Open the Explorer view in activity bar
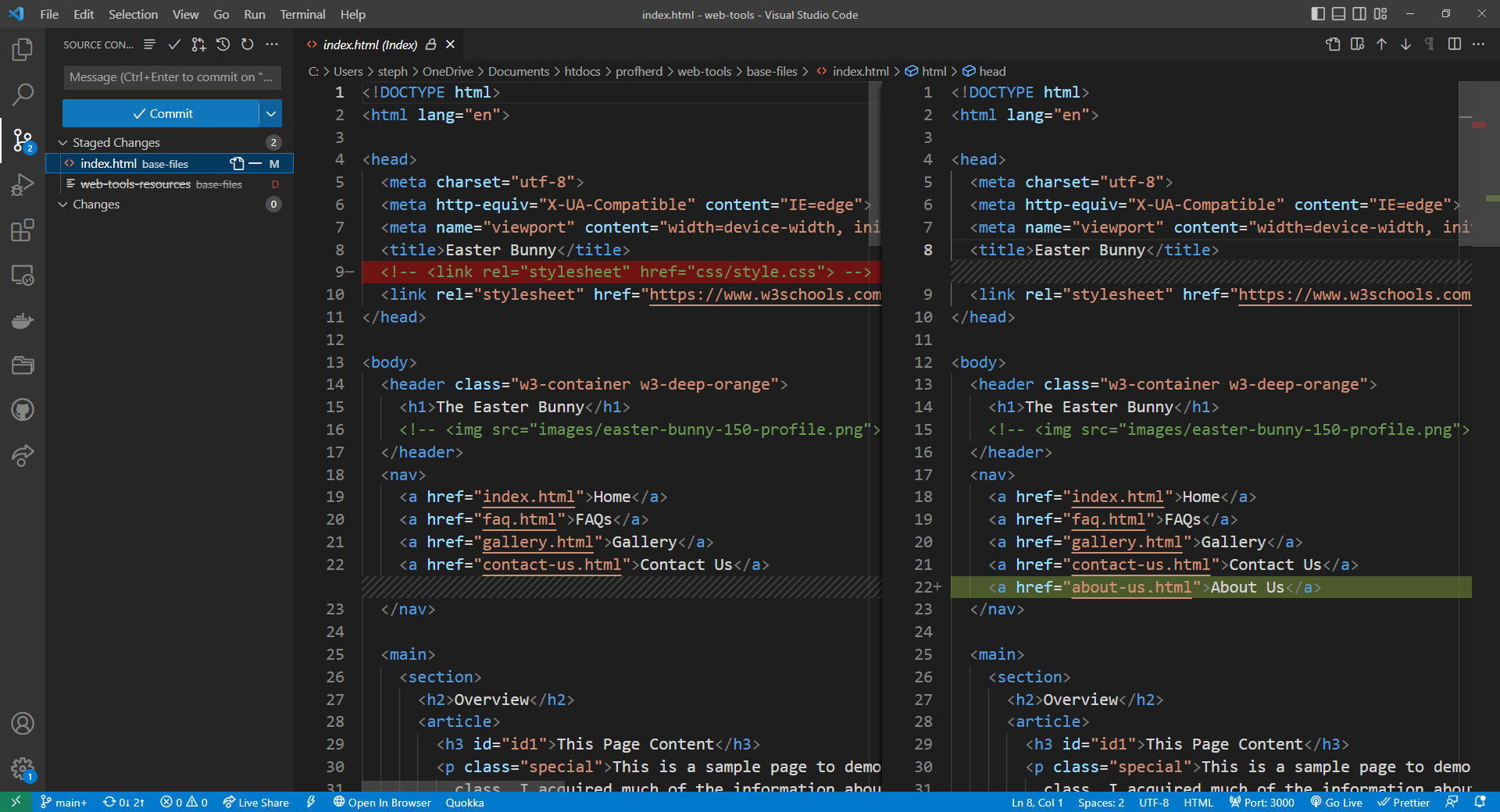 pos(23,50)
